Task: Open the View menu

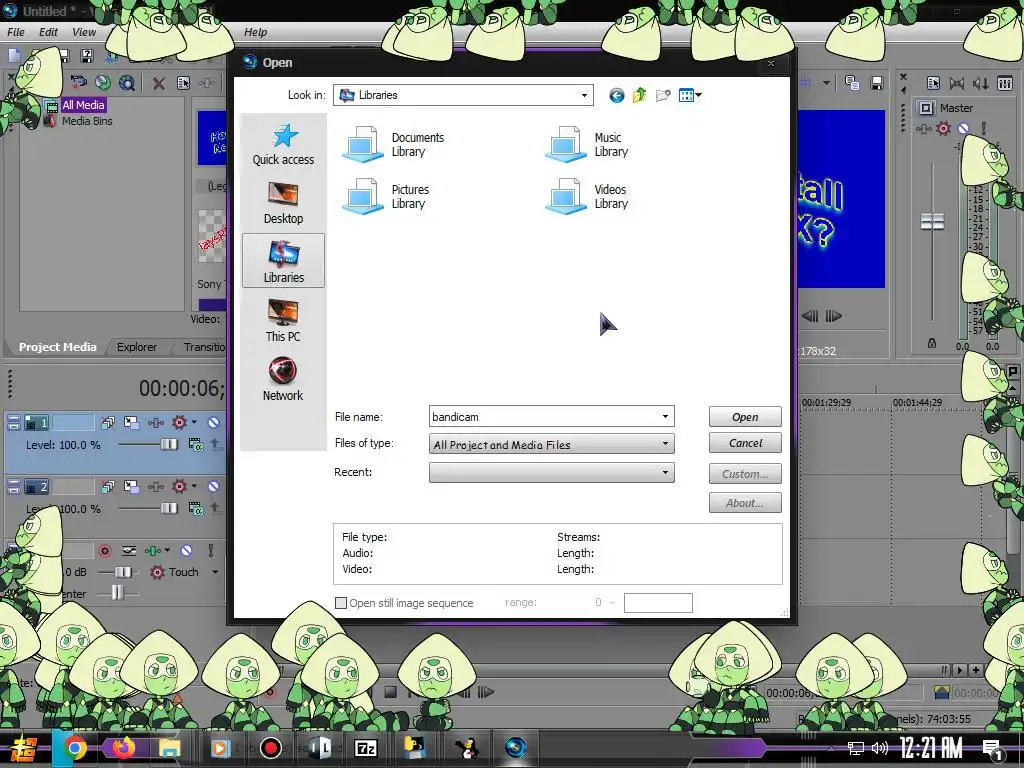Action: pyautogui.click(x=84, y=32)
